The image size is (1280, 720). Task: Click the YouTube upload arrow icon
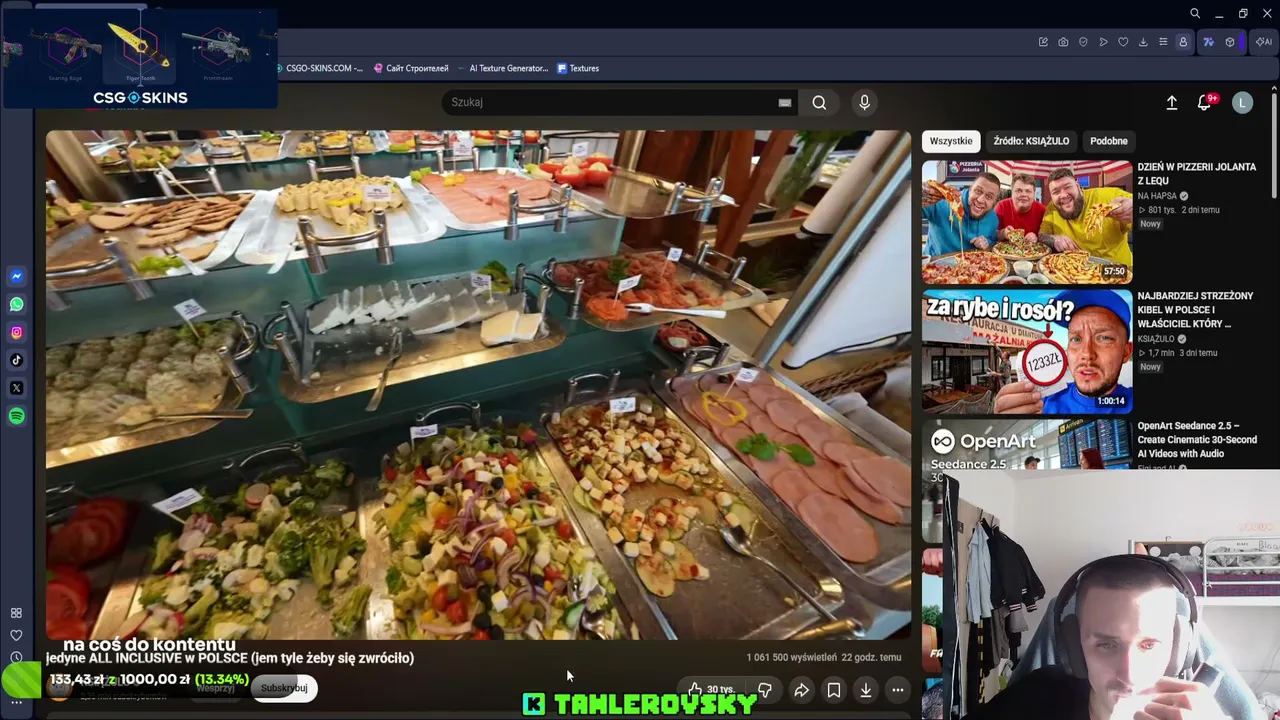[1172, 102]
